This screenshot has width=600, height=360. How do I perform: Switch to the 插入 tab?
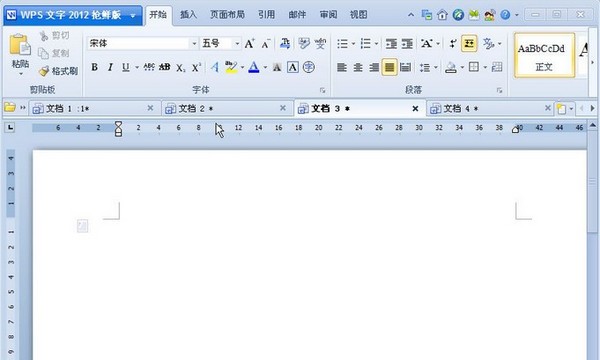click(x=188, y=15)
